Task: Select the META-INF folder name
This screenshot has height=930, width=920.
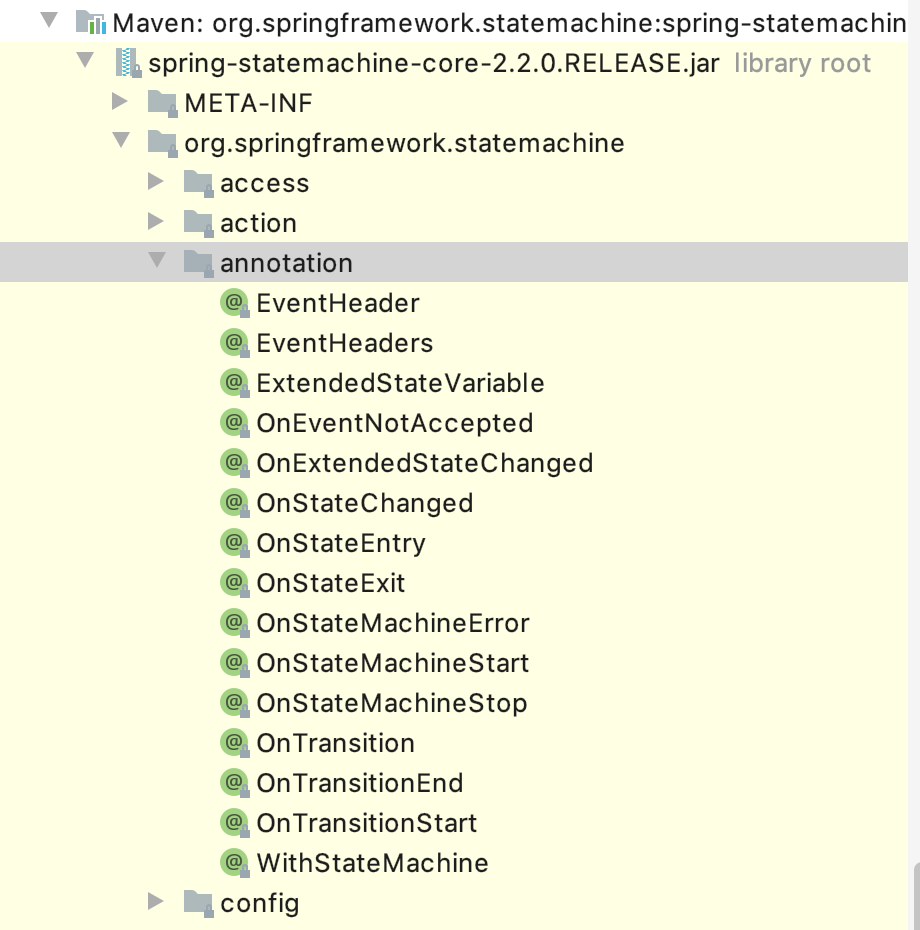Action: coord(249,103)
